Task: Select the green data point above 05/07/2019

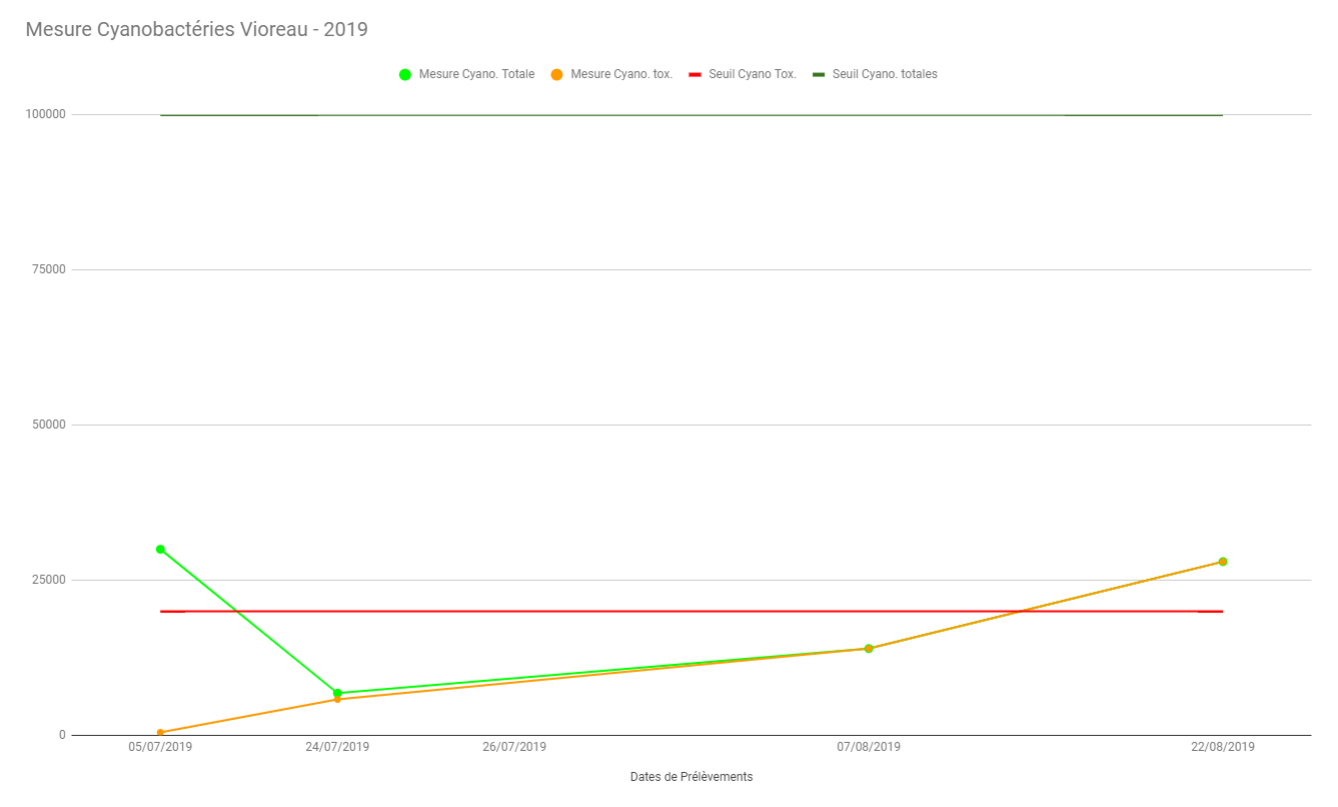Action: tap(160, 549)
